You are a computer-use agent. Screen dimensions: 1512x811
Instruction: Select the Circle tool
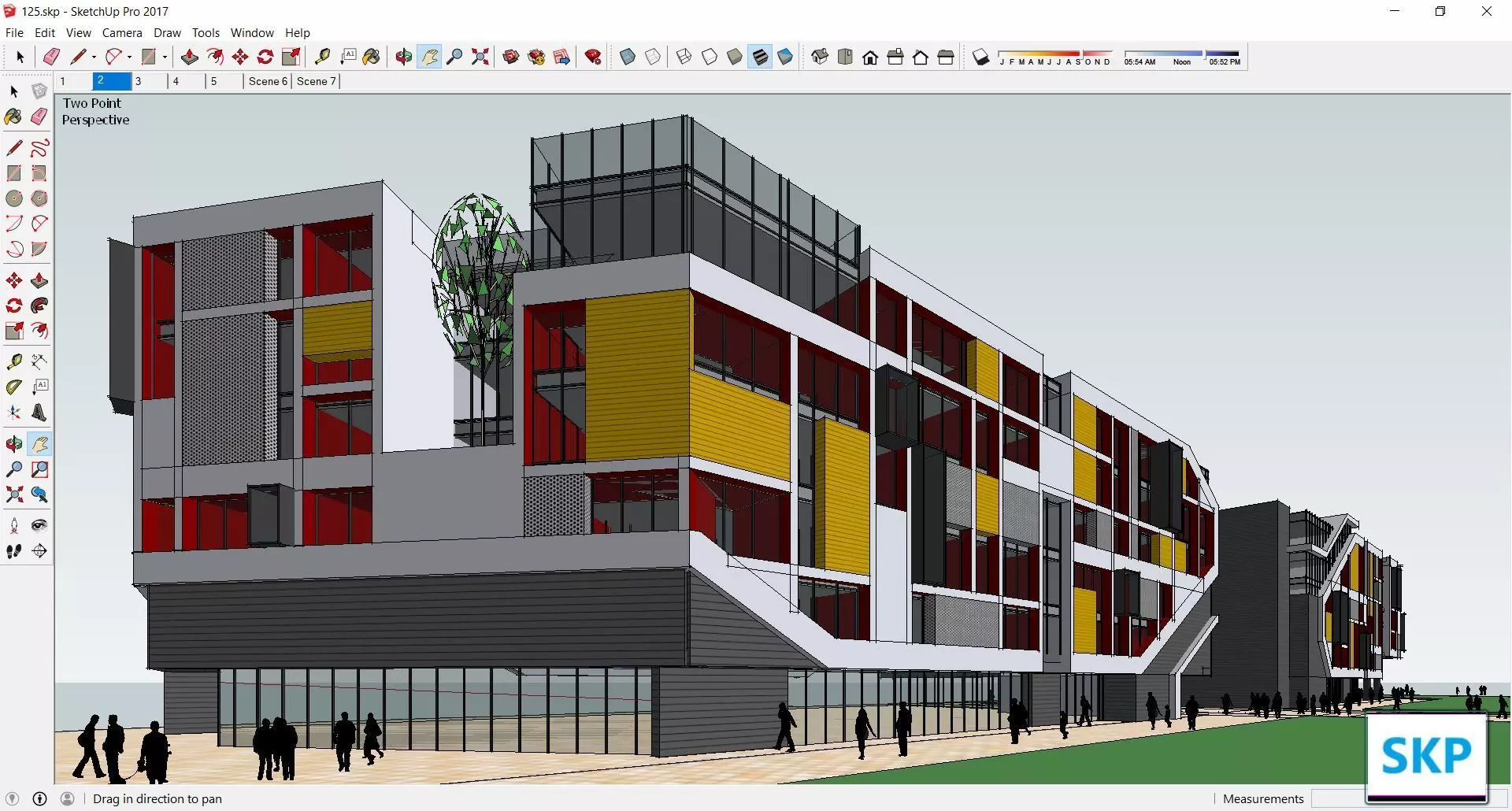coord(14,198)
